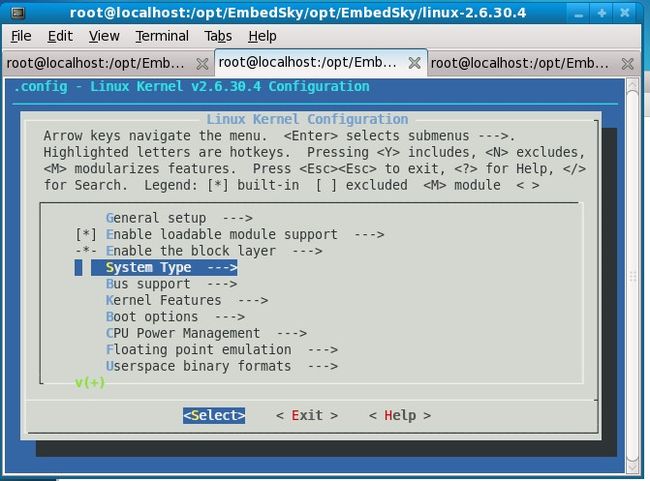Open Enable loadable module support entry
This screenshot has width=650, height=481.
pos(245,235)
